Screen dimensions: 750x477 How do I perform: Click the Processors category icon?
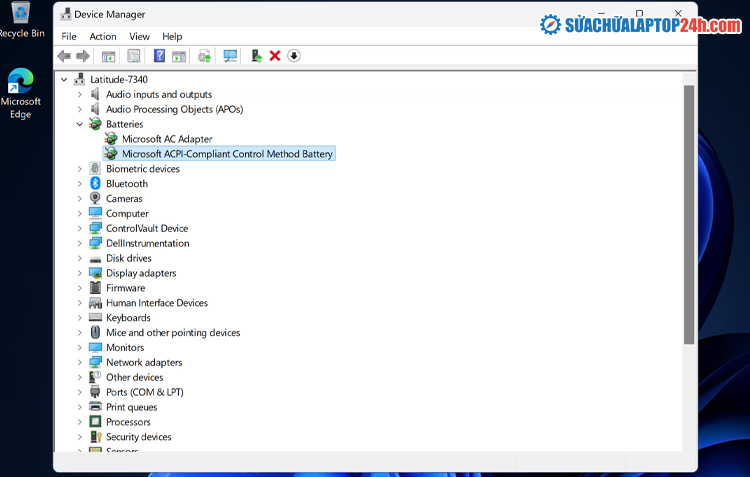point(95,422)
